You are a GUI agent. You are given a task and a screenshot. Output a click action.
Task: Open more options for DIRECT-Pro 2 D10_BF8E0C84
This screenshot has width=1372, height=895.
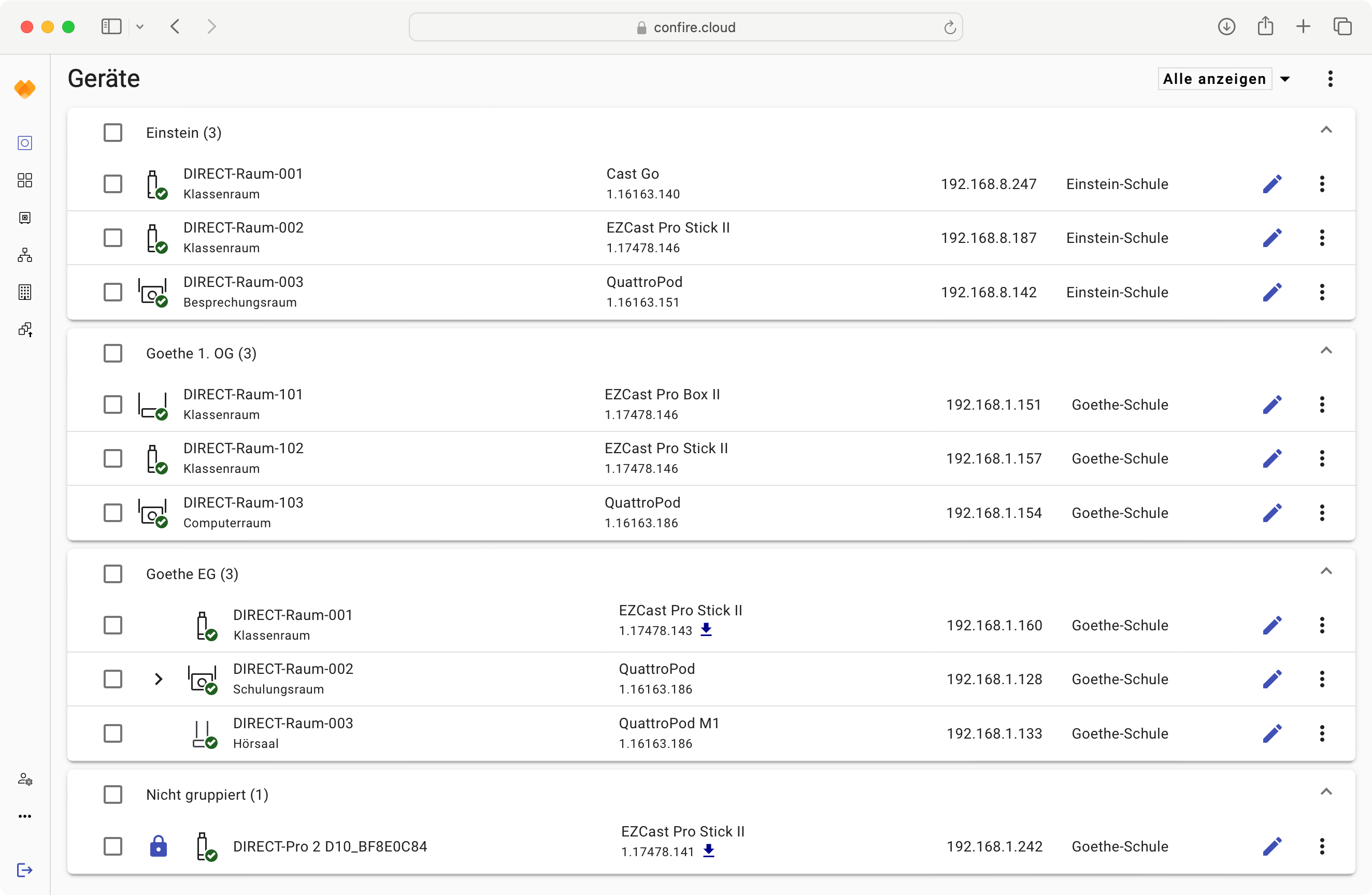click(x=1322, y=847)
